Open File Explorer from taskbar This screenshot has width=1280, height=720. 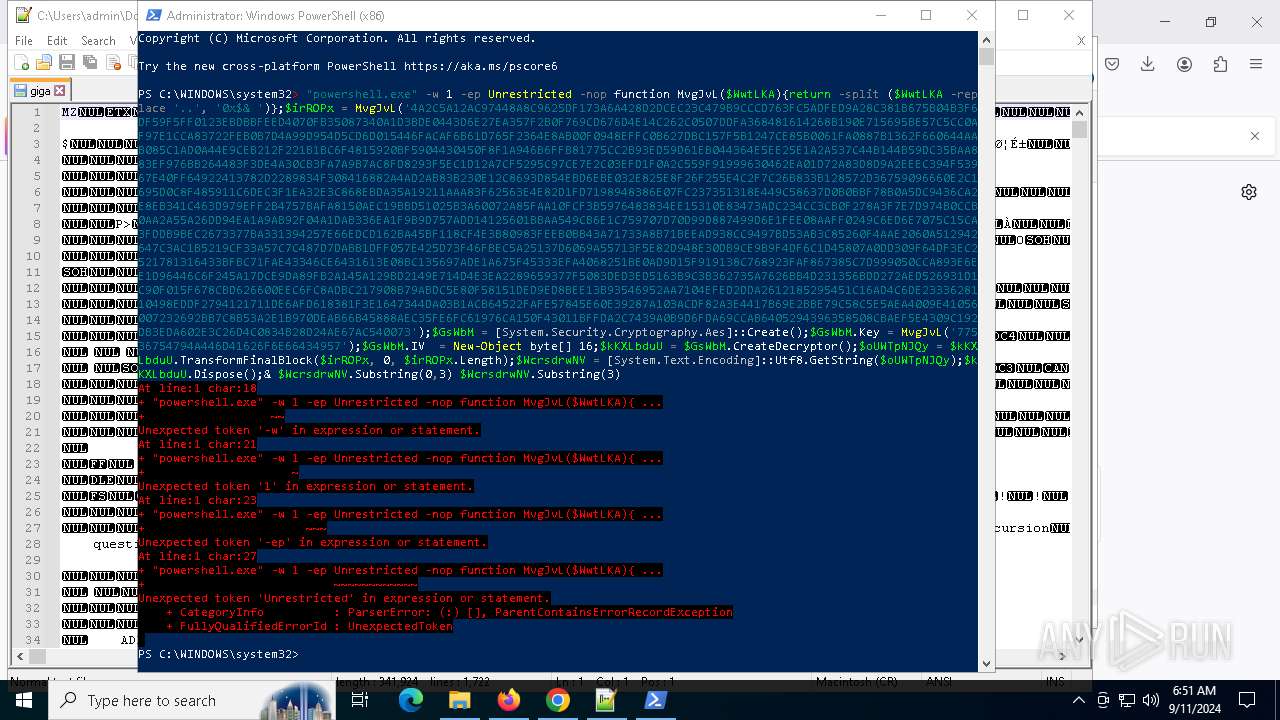(x=460, y=700)
